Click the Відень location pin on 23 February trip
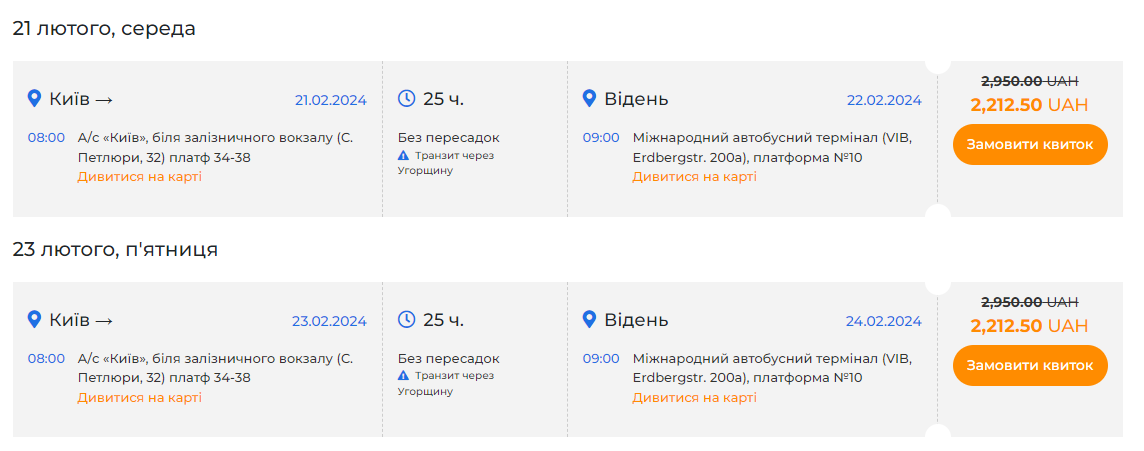This screenshot has height=451, width=1144. click(x=590, y=320)
